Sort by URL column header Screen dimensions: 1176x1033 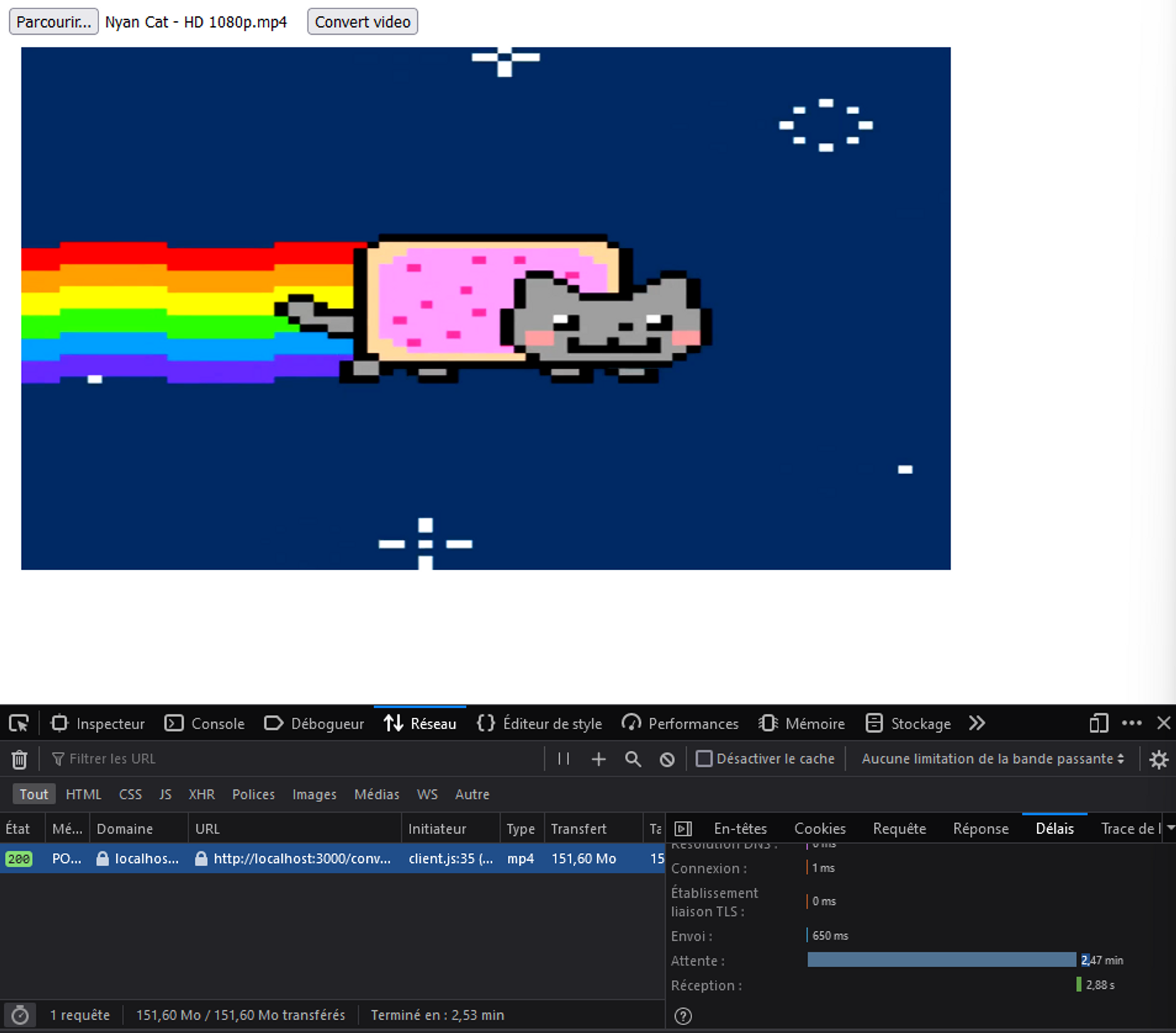click(295, 828)
